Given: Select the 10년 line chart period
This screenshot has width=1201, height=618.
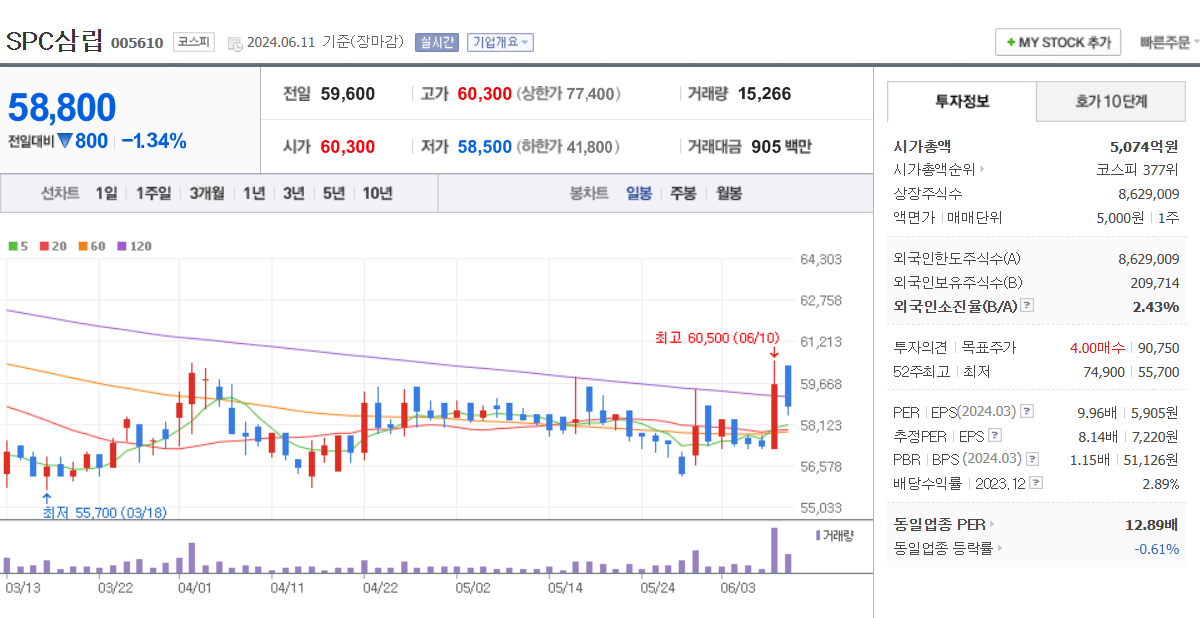Looking at the screenshot, I should [x=378, y=193].
